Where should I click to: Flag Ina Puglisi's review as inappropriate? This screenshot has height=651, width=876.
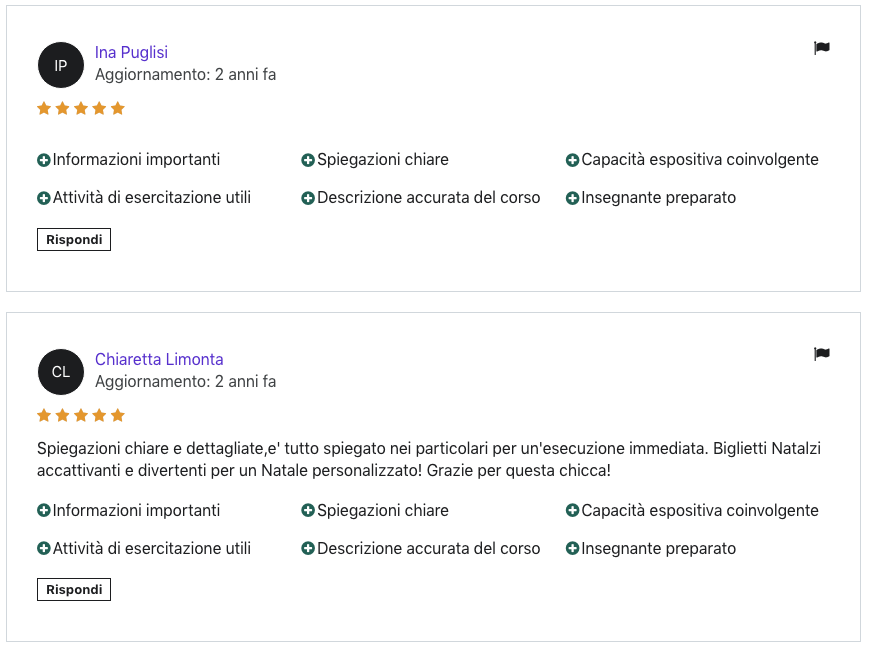(x=821, y=48)
